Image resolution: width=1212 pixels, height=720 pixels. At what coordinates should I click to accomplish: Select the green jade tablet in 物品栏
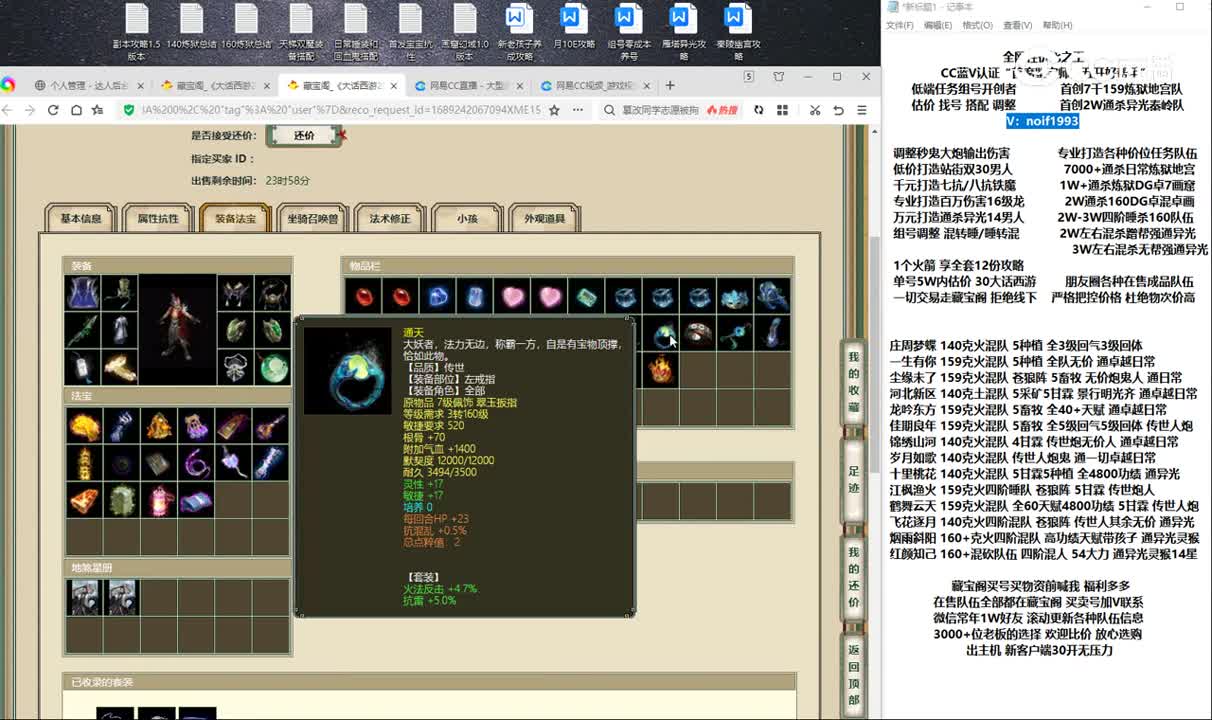click(x=586, y=296)
